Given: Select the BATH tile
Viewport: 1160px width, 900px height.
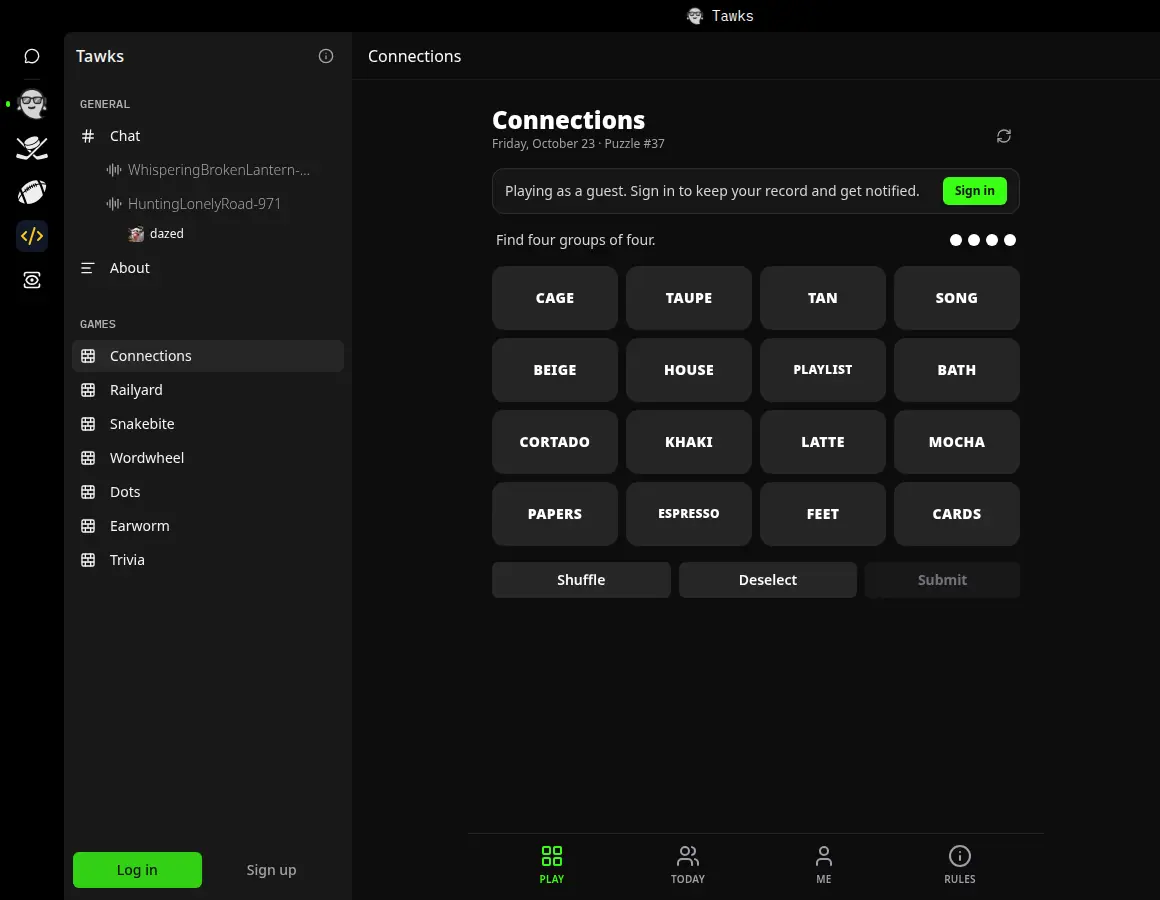Looking at the screenshot, I should click(x=957, y=370).
